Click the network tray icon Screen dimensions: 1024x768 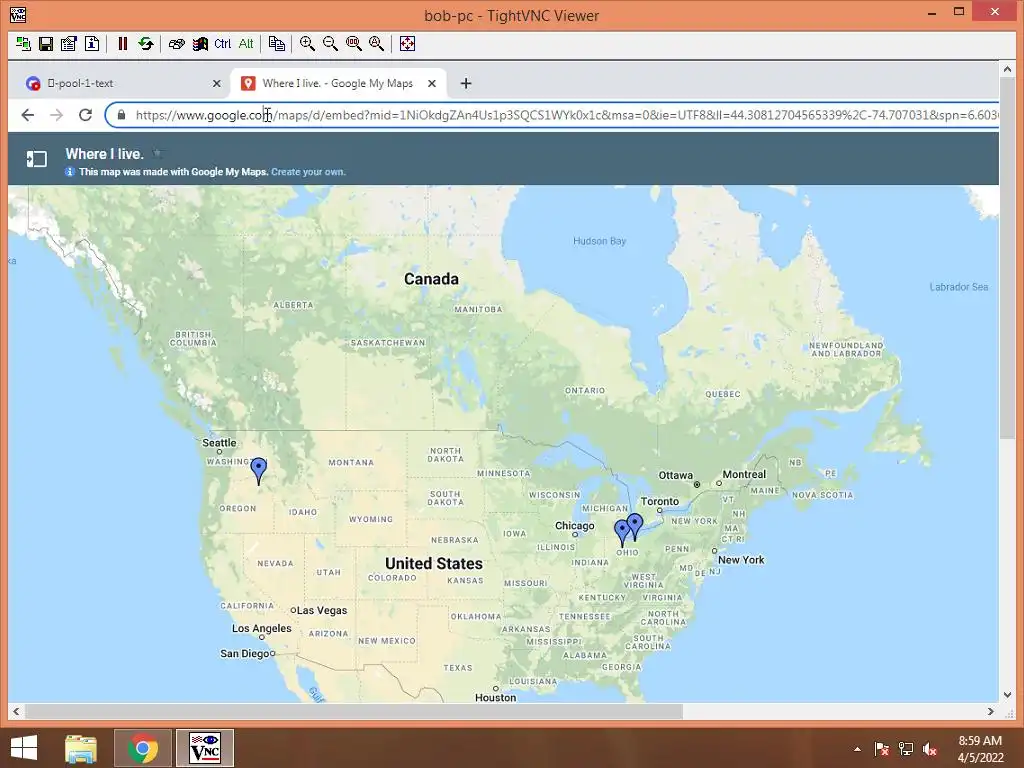pyautogui.click(x=906, y=749)
